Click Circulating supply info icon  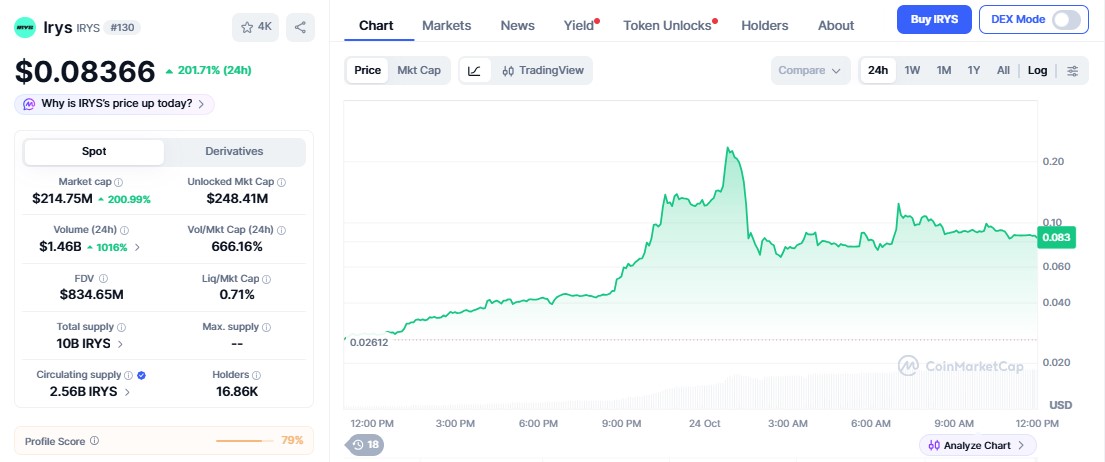click(x=128, y=375)
